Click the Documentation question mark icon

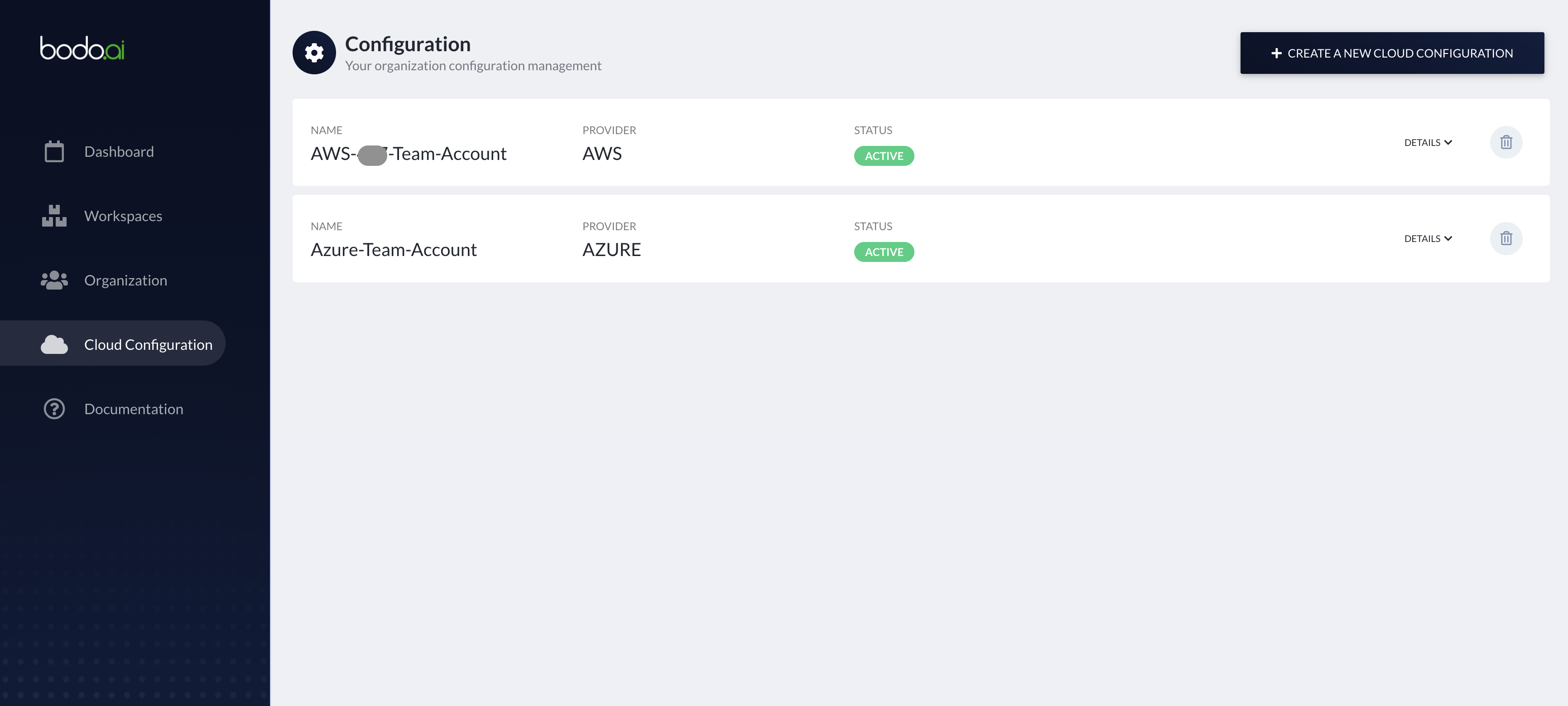click(54, 409)
